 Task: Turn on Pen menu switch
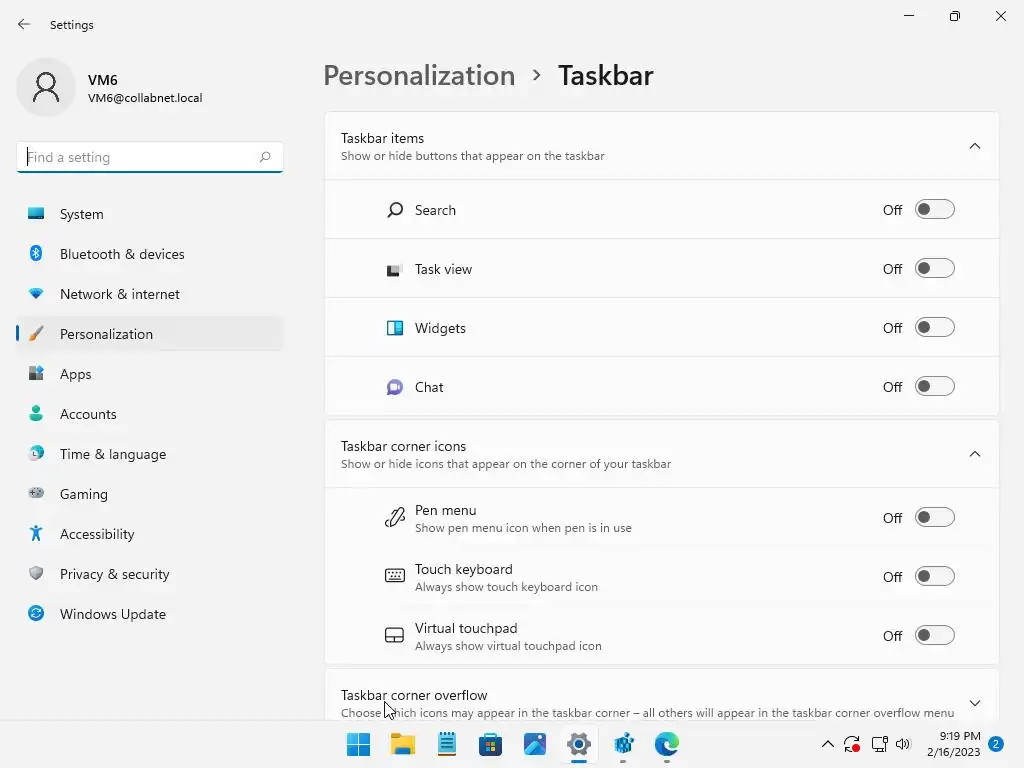935,517
